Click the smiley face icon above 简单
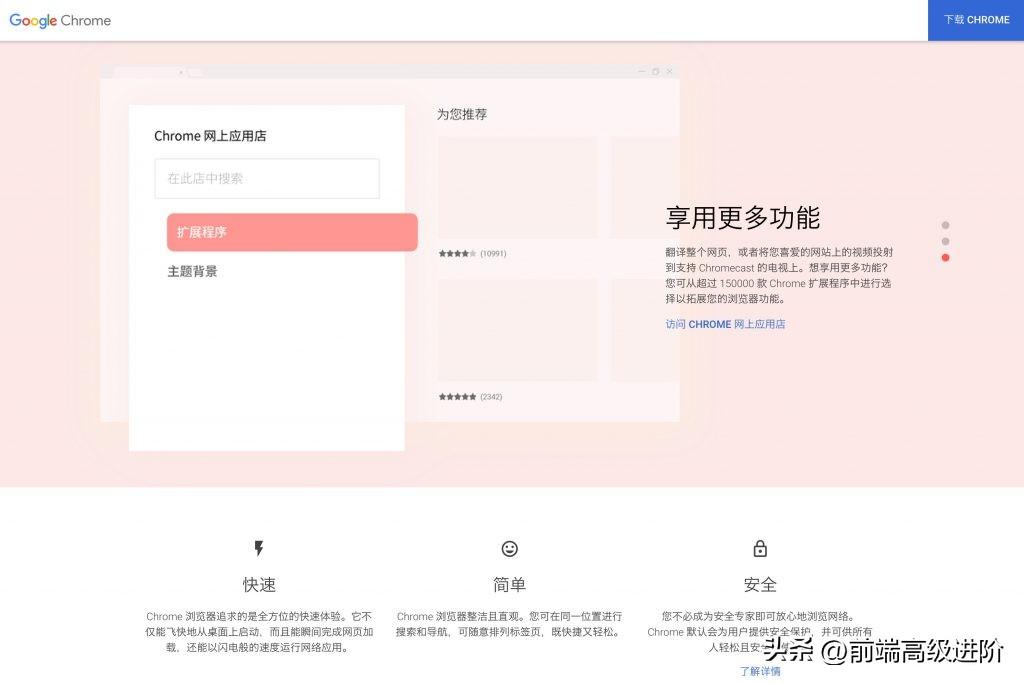 pos(509,548)
